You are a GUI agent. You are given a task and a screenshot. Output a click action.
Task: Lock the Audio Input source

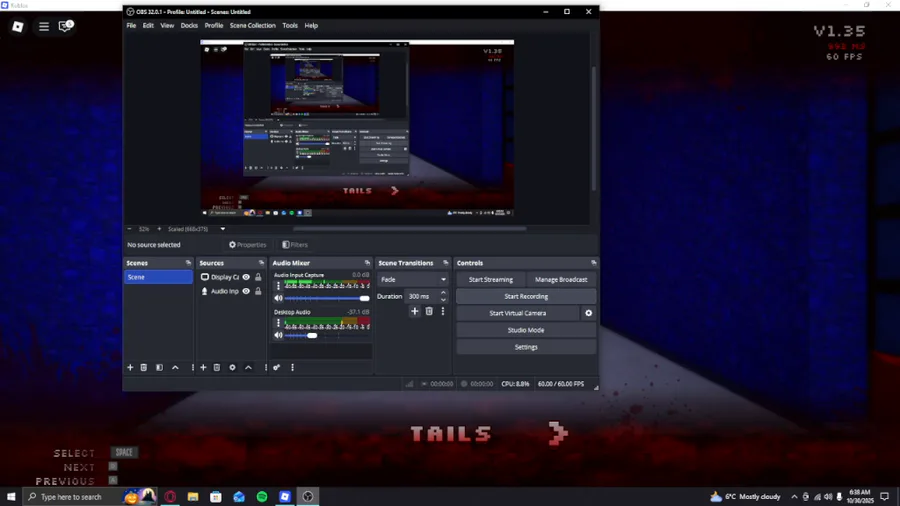258,291
